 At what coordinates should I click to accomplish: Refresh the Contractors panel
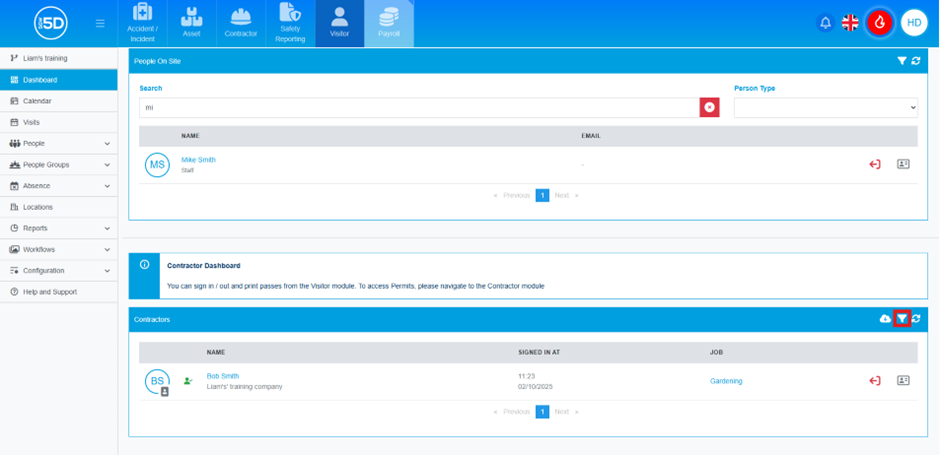pyautogui.click(x=916, y=319)
